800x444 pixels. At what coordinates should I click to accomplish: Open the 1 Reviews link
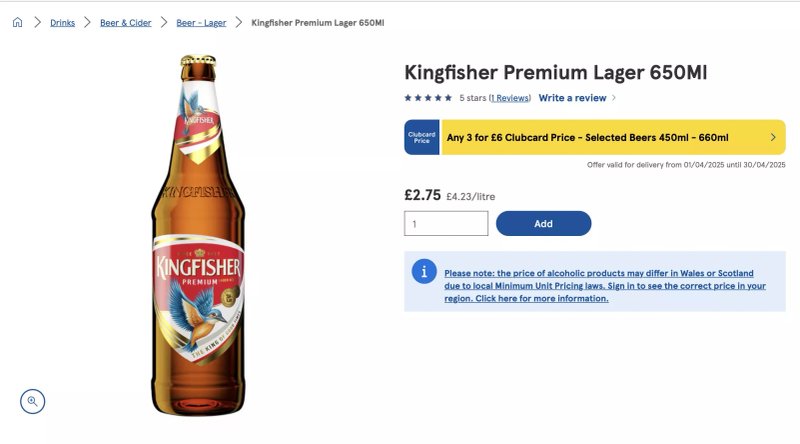(510, 98)
